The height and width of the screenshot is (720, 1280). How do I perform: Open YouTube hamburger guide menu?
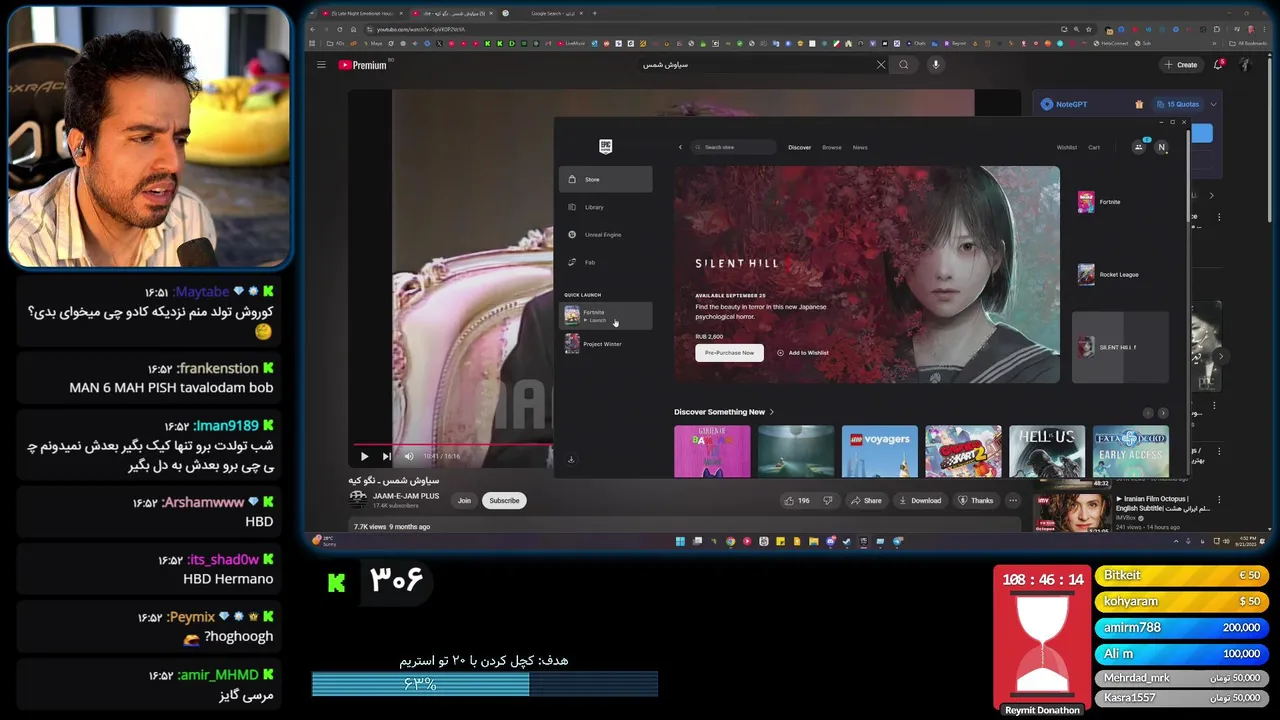321,65
